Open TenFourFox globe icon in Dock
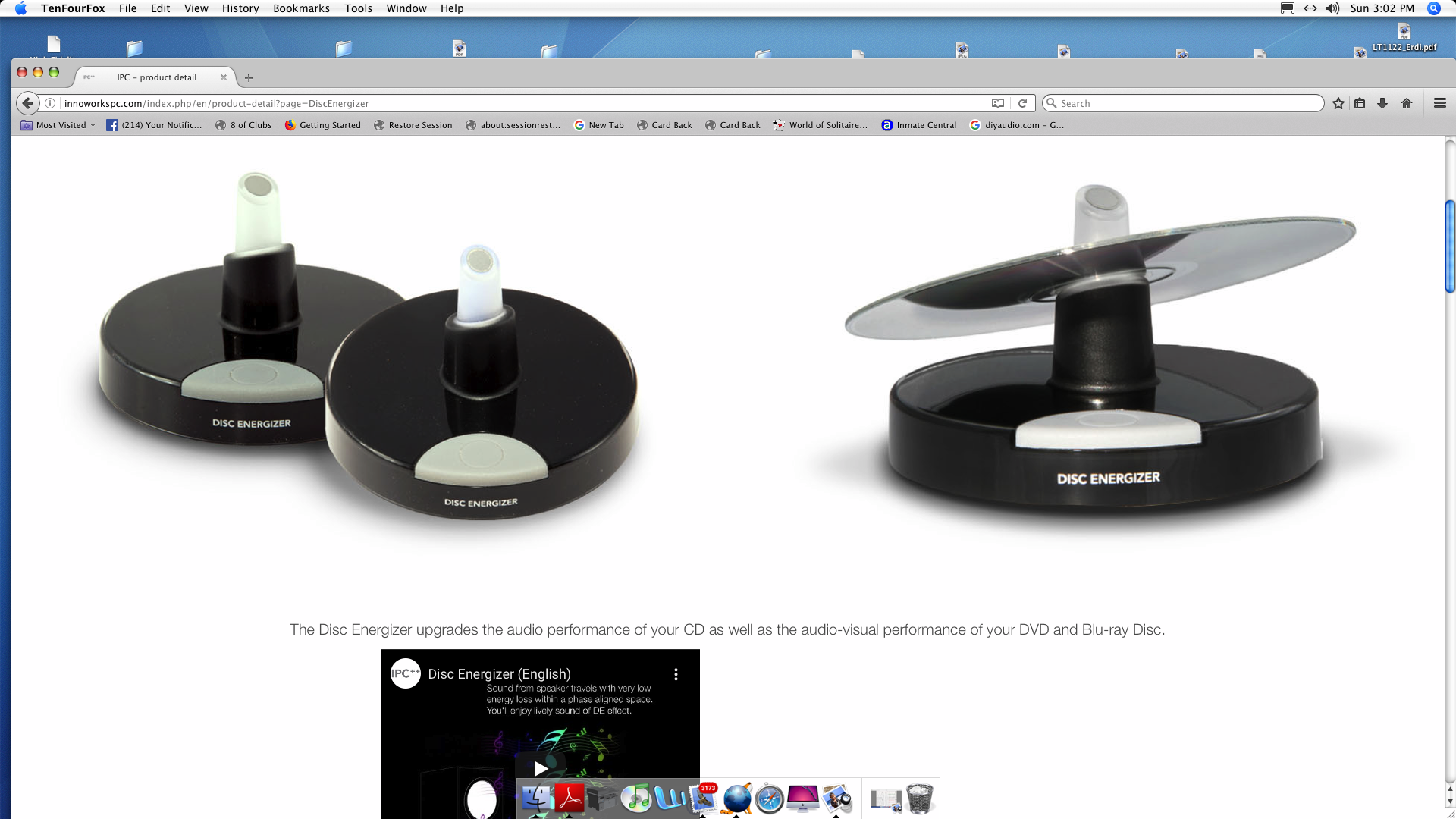Image resolution: width=1456 pixels, height=819 pixels. pyautogui.click(x=736, y=799)
